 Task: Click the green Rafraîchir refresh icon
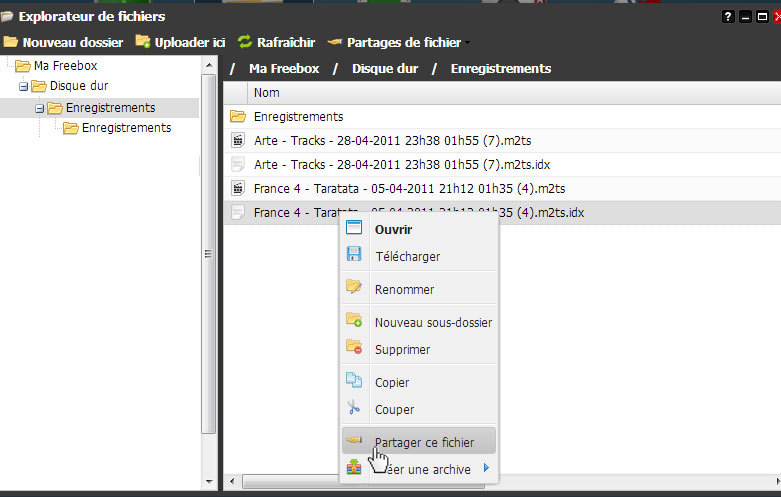245,42
